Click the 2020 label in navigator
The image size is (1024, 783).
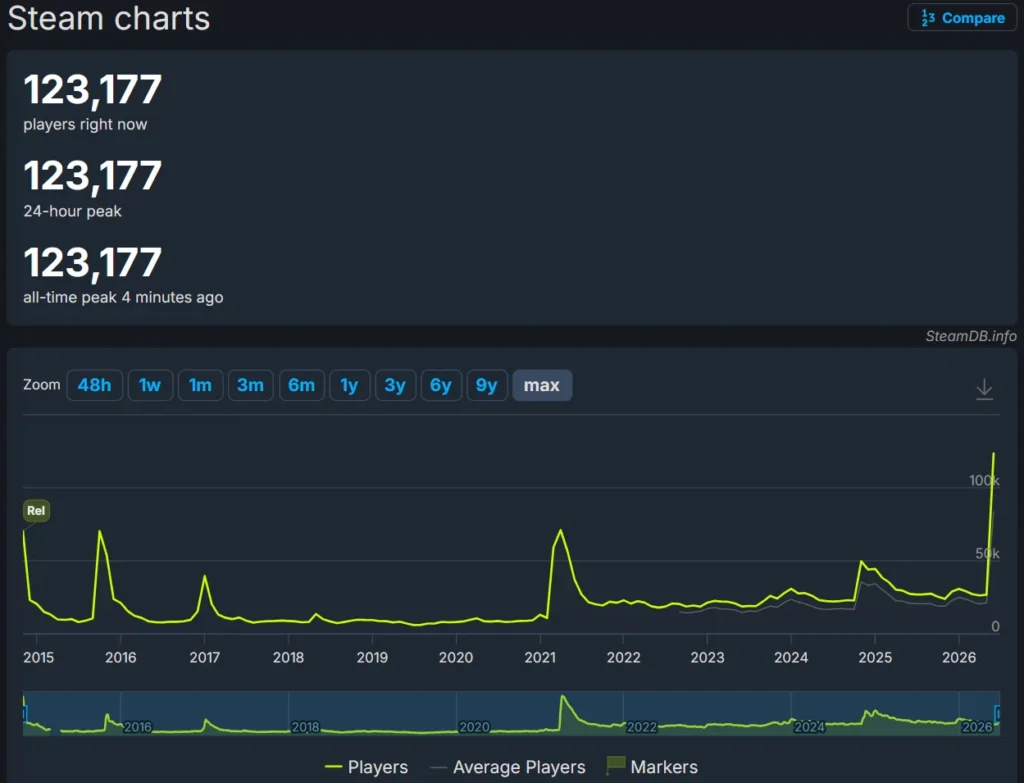(474, 727)
